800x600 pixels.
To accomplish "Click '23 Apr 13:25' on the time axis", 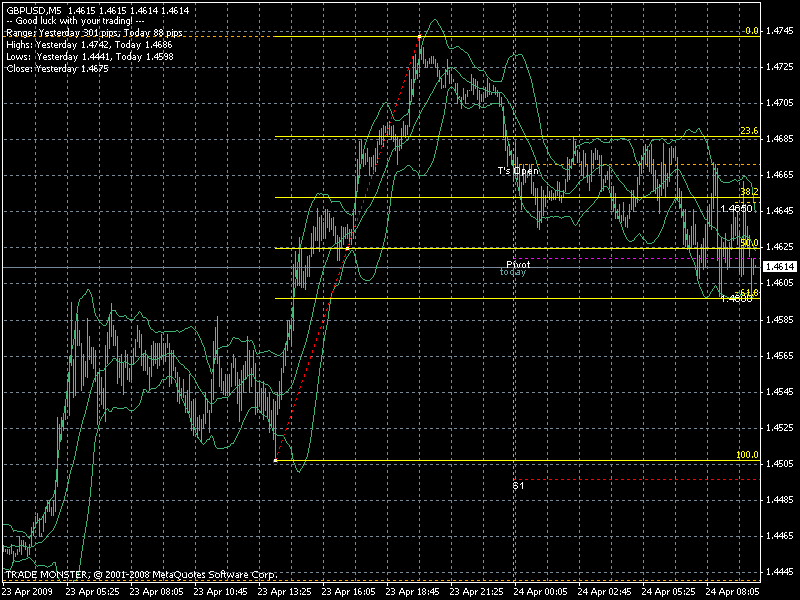I will (x=284, y=592).
